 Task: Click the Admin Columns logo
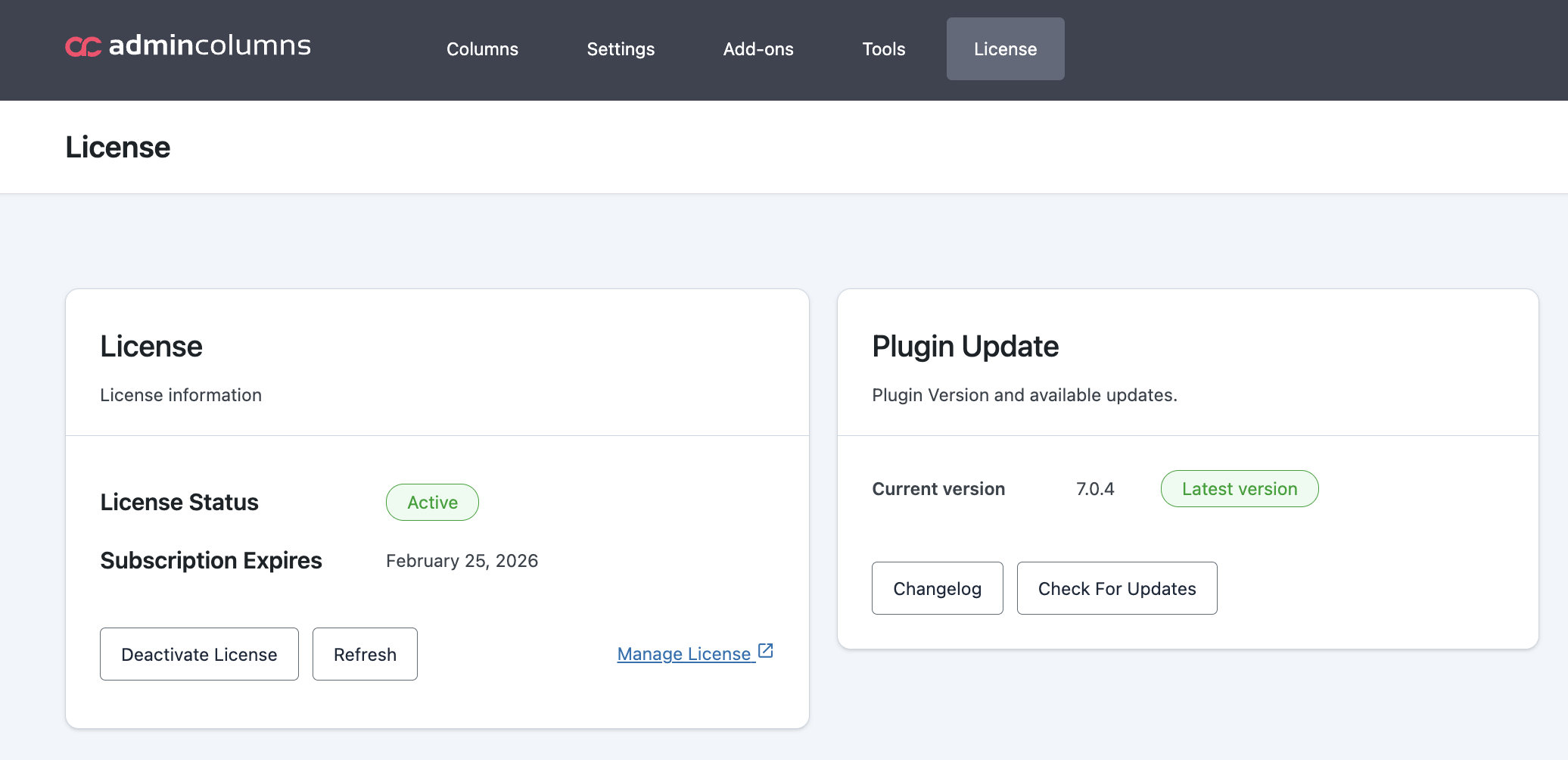click(188, 46)
